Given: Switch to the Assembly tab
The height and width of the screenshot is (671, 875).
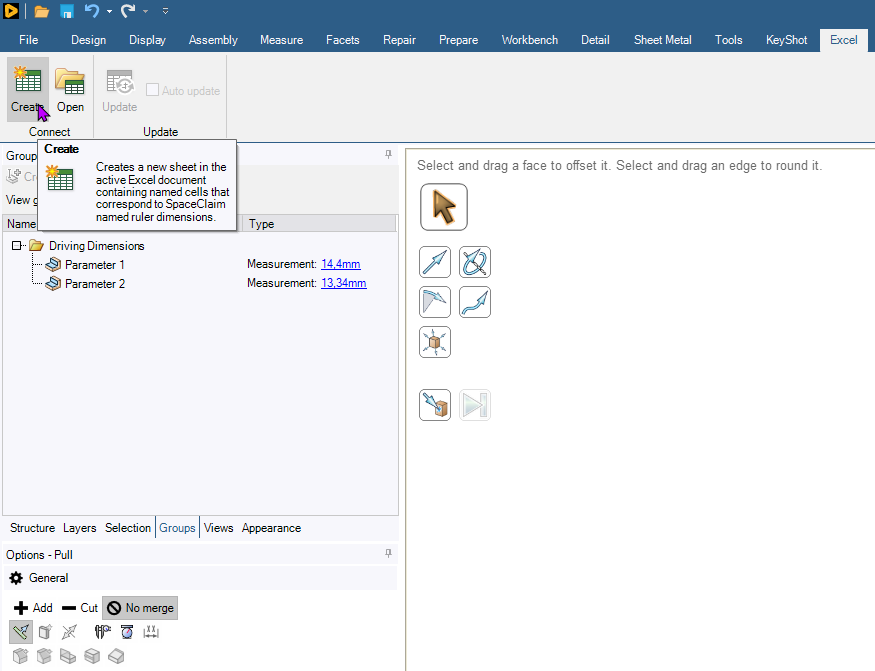Looking at the screenshot, I should pos(213,40).
